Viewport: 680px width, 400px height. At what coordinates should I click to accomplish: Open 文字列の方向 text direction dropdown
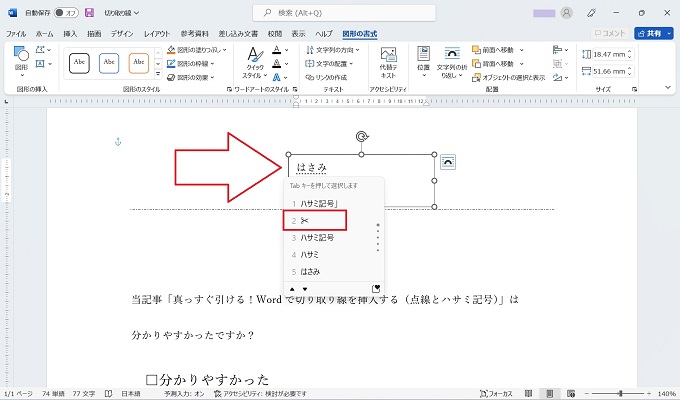(x=333, y=50)
